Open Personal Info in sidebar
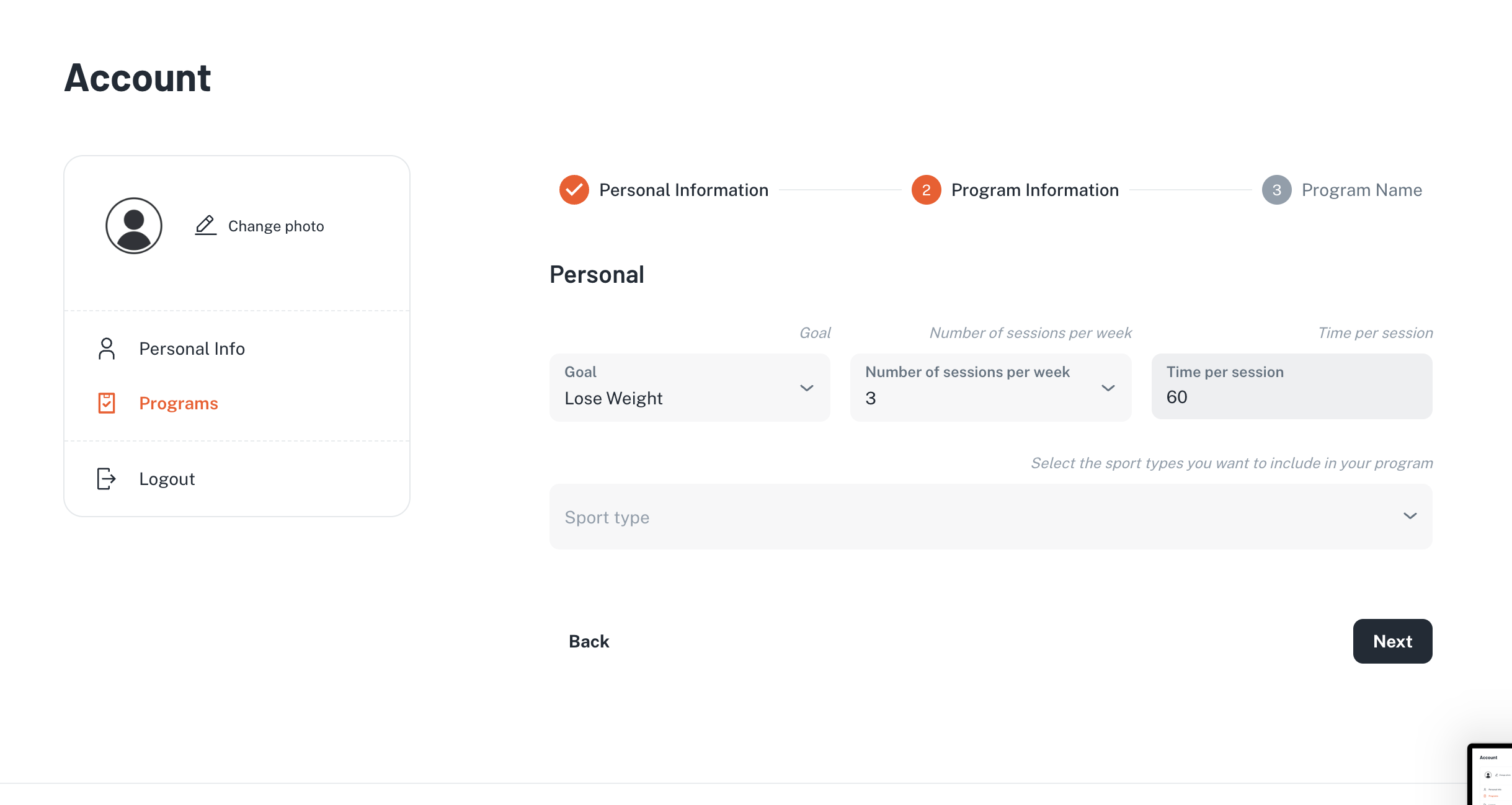1512x805 pixels. (x=192, y=349)
